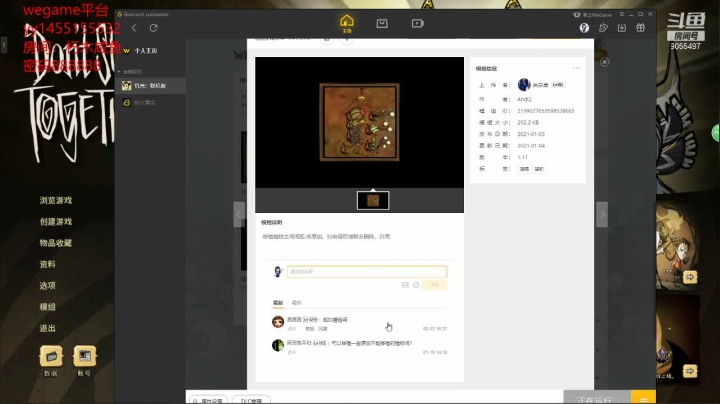Click the yellow send comment button
The width and height of the screenshot is (720, 404).
434,285
